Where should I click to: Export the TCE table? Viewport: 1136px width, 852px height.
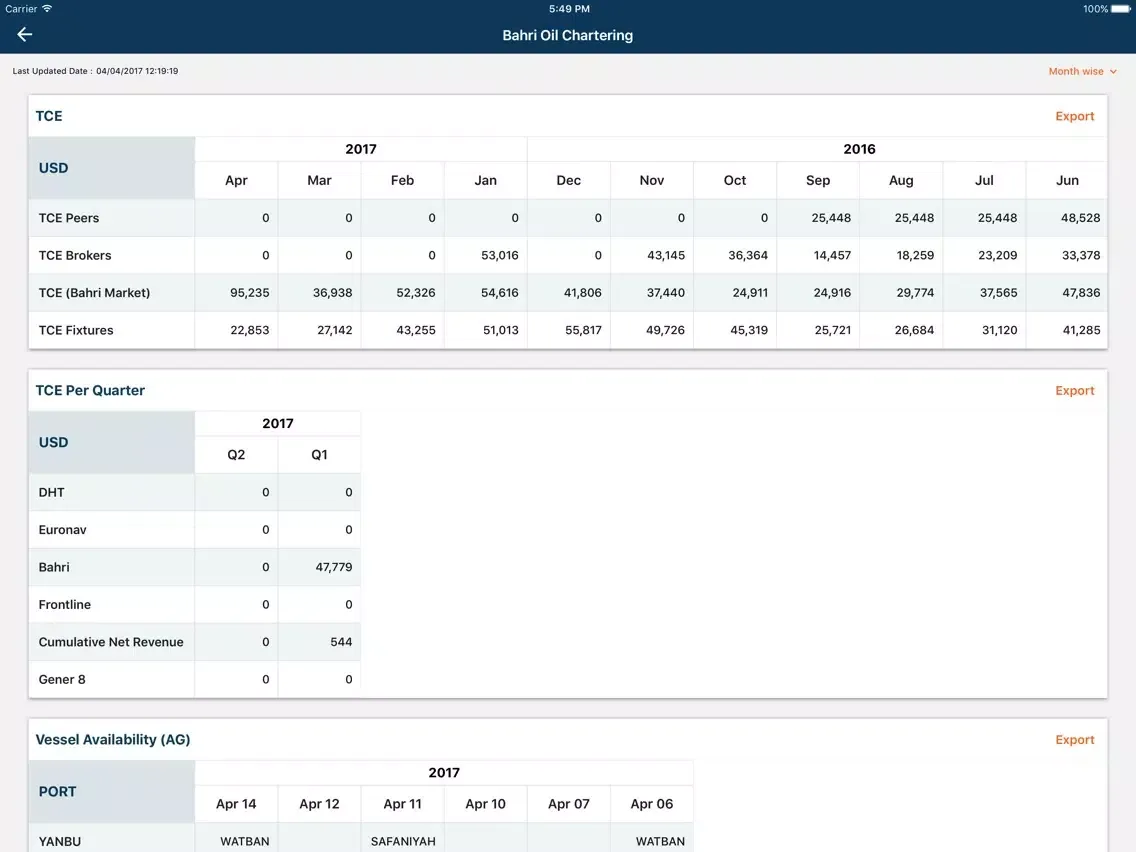pos(1074,116)
